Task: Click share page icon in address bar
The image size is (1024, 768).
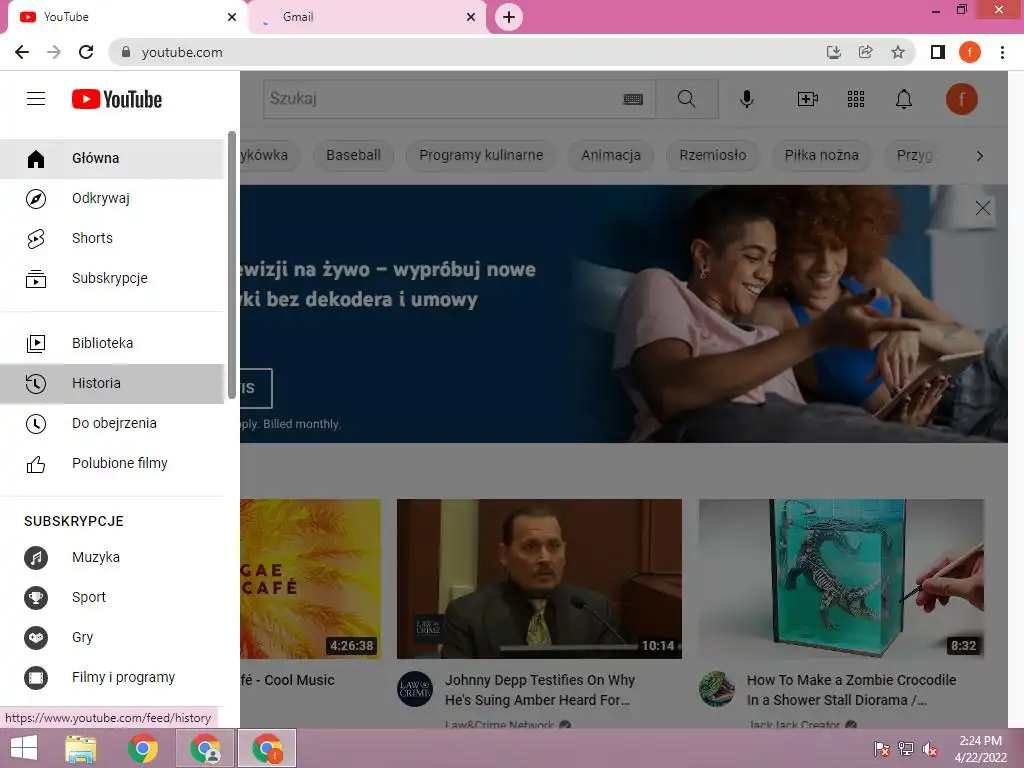Action: (866, 52)
